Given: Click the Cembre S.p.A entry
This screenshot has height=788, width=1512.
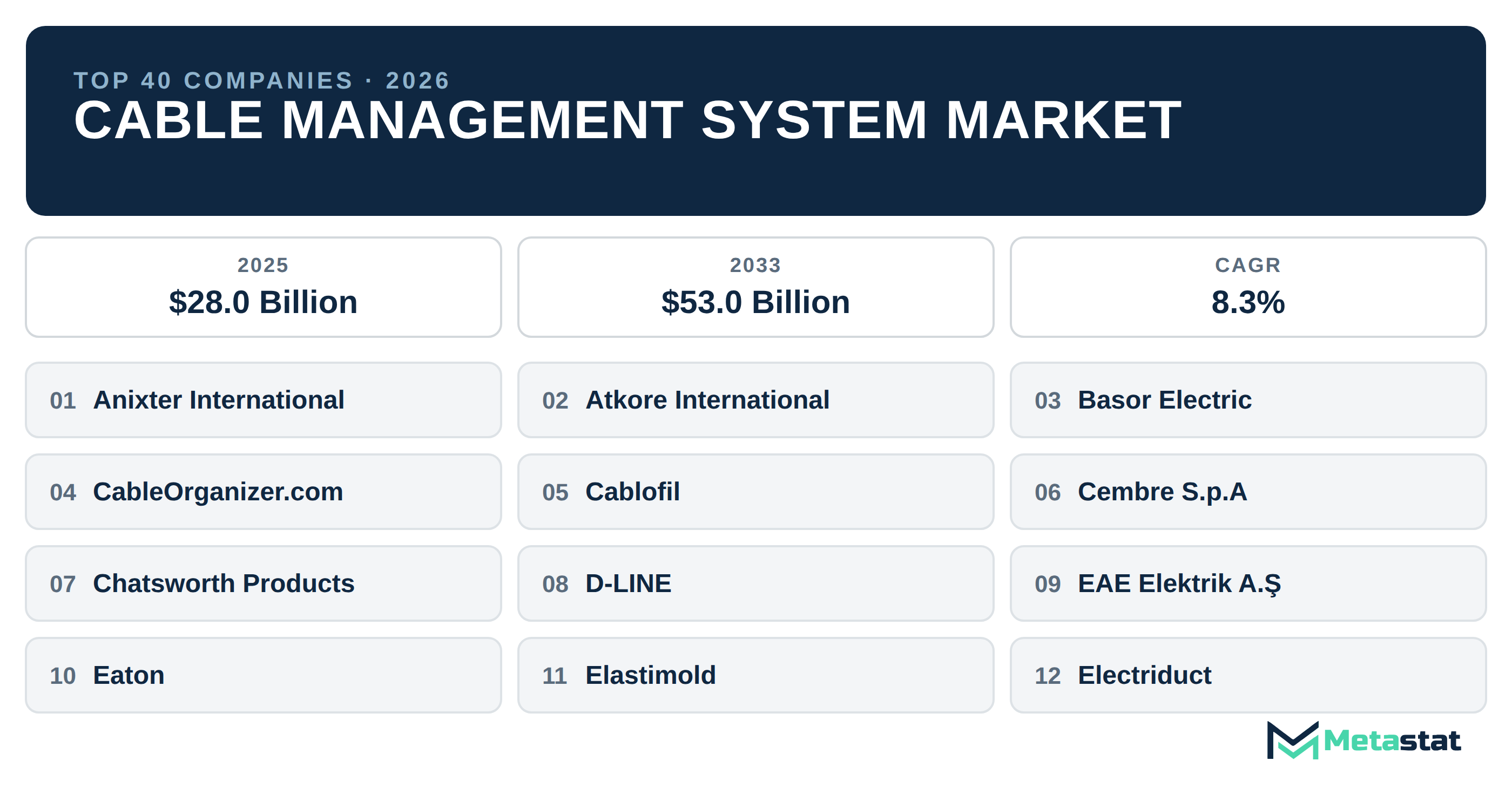Looking at the screenshot, I should pos(1248,492).
